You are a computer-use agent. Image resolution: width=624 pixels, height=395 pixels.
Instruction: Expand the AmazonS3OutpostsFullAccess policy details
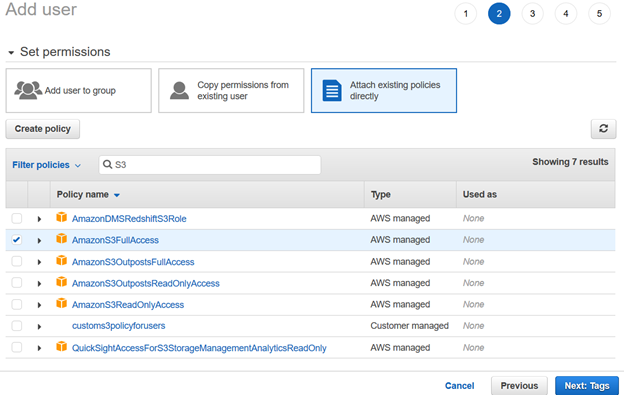[39, 262]
